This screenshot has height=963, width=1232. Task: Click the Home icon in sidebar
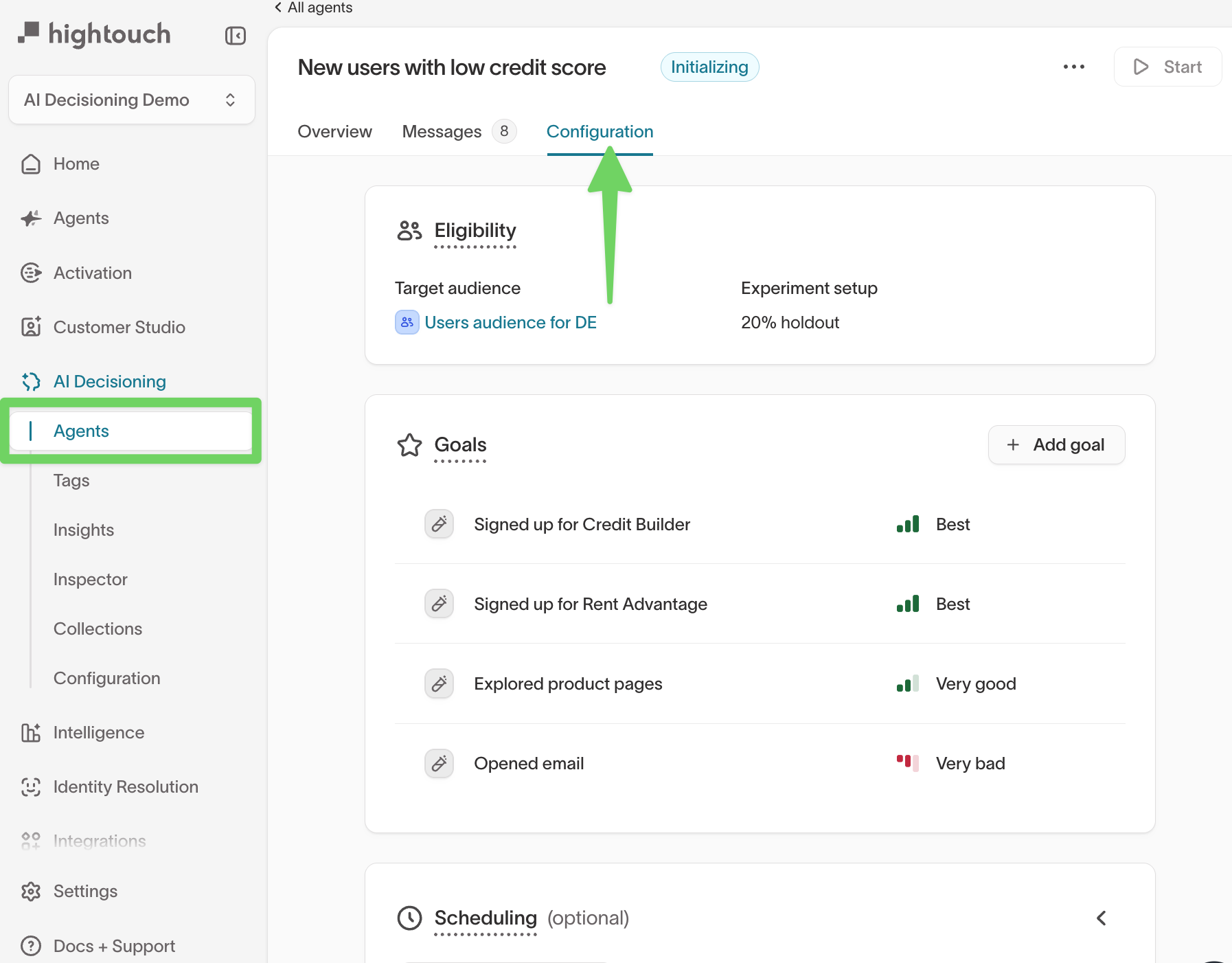click(31, 164)
